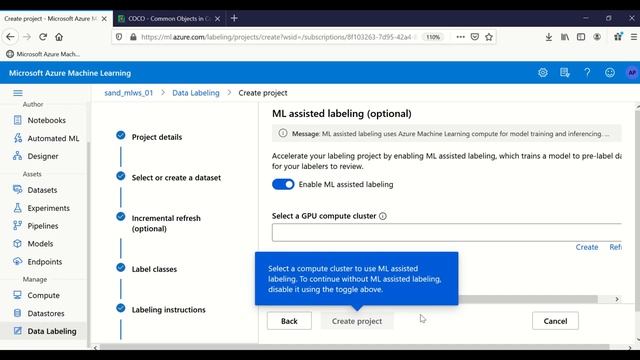The image size is (640, 360).
Task: Open the Experiments flask icon
Action: pyautogui.click(x=18, y=208)
